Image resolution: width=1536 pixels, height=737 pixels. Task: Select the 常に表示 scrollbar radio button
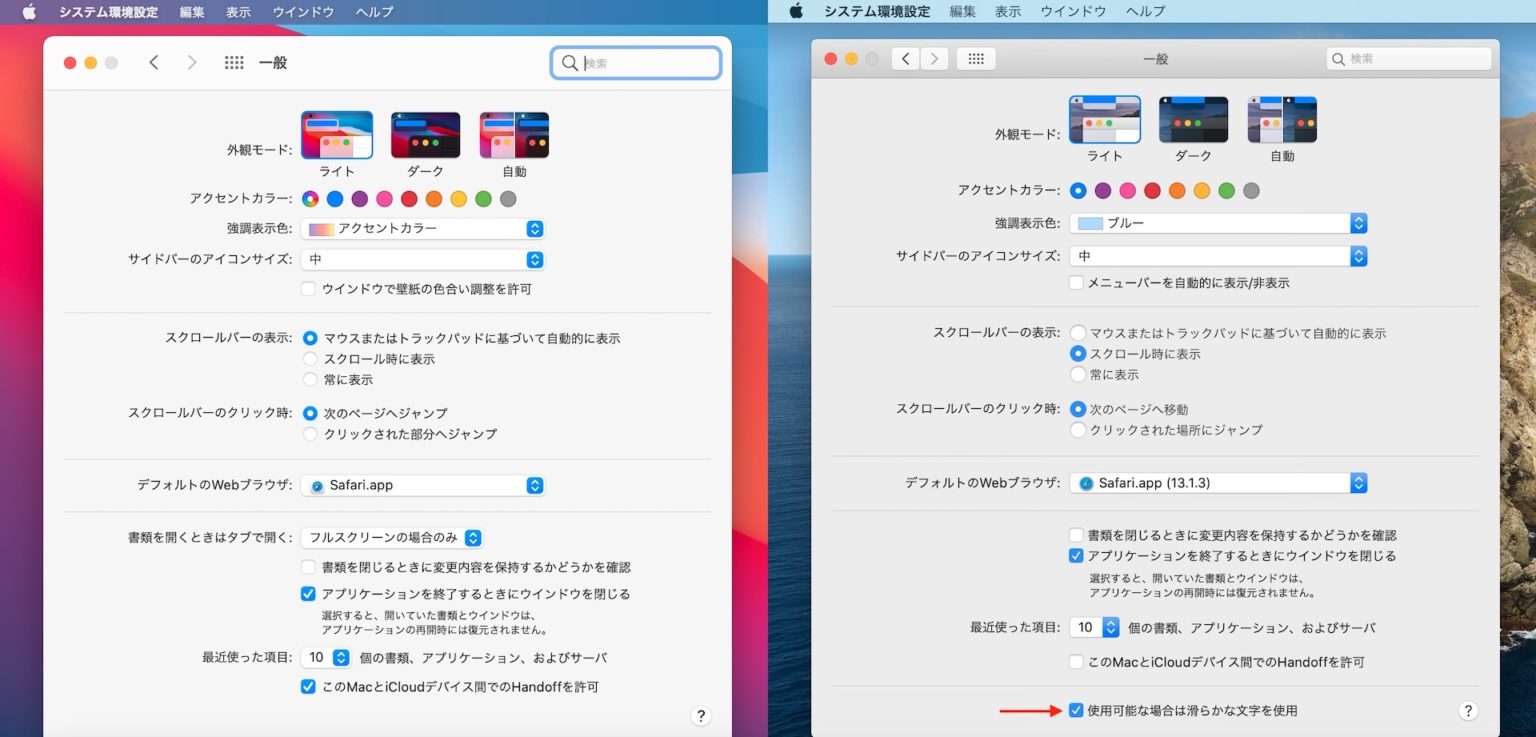pos(310,379)
